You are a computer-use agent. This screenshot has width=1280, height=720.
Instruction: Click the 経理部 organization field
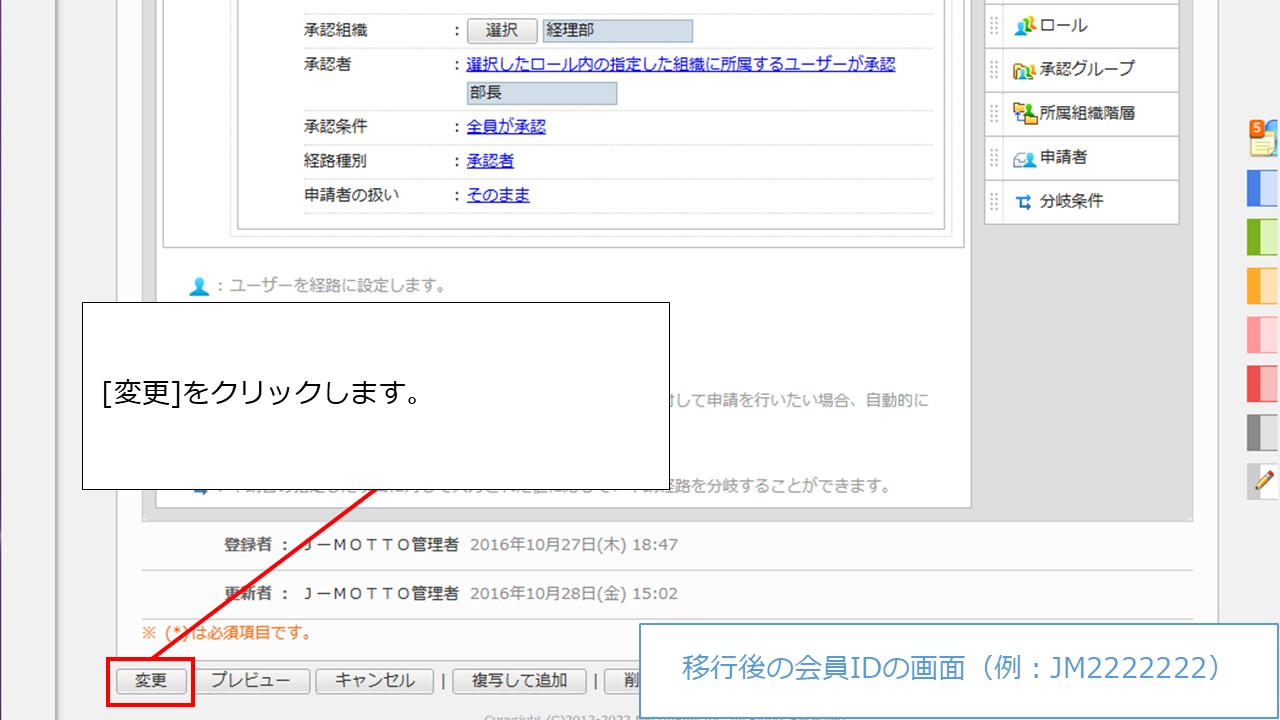(617, 31)
